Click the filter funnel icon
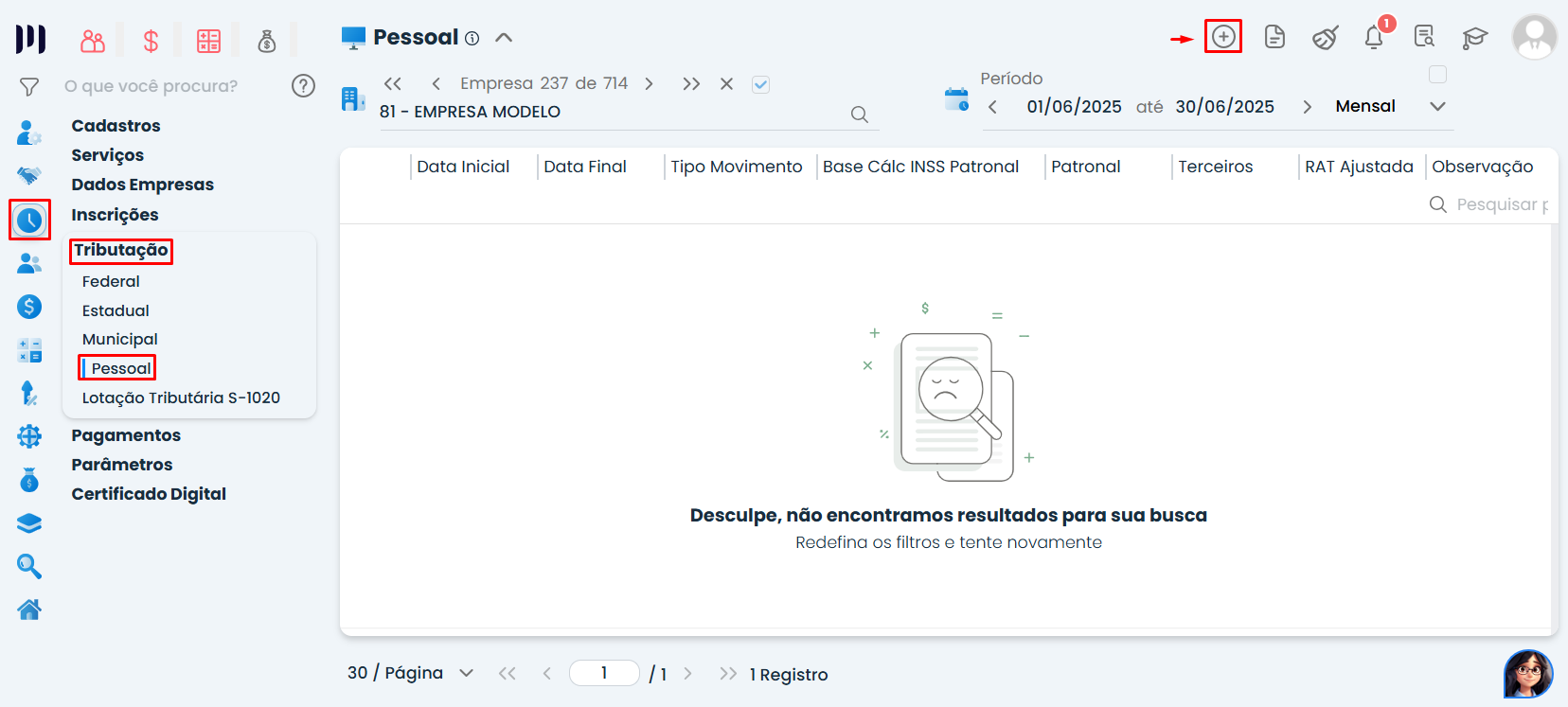 pyautogui.click(x=29, y=87)
